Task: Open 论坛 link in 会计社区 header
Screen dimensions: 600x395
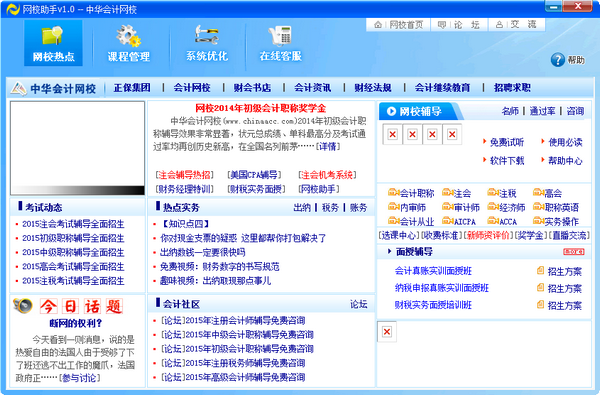Action: pos(359,304)
